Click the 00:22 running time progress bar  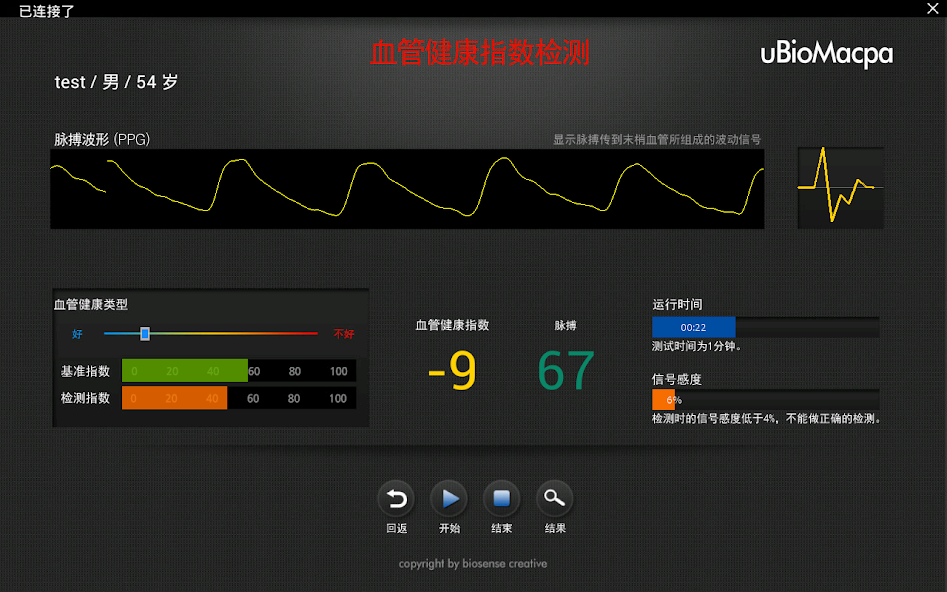click(692, 327)
